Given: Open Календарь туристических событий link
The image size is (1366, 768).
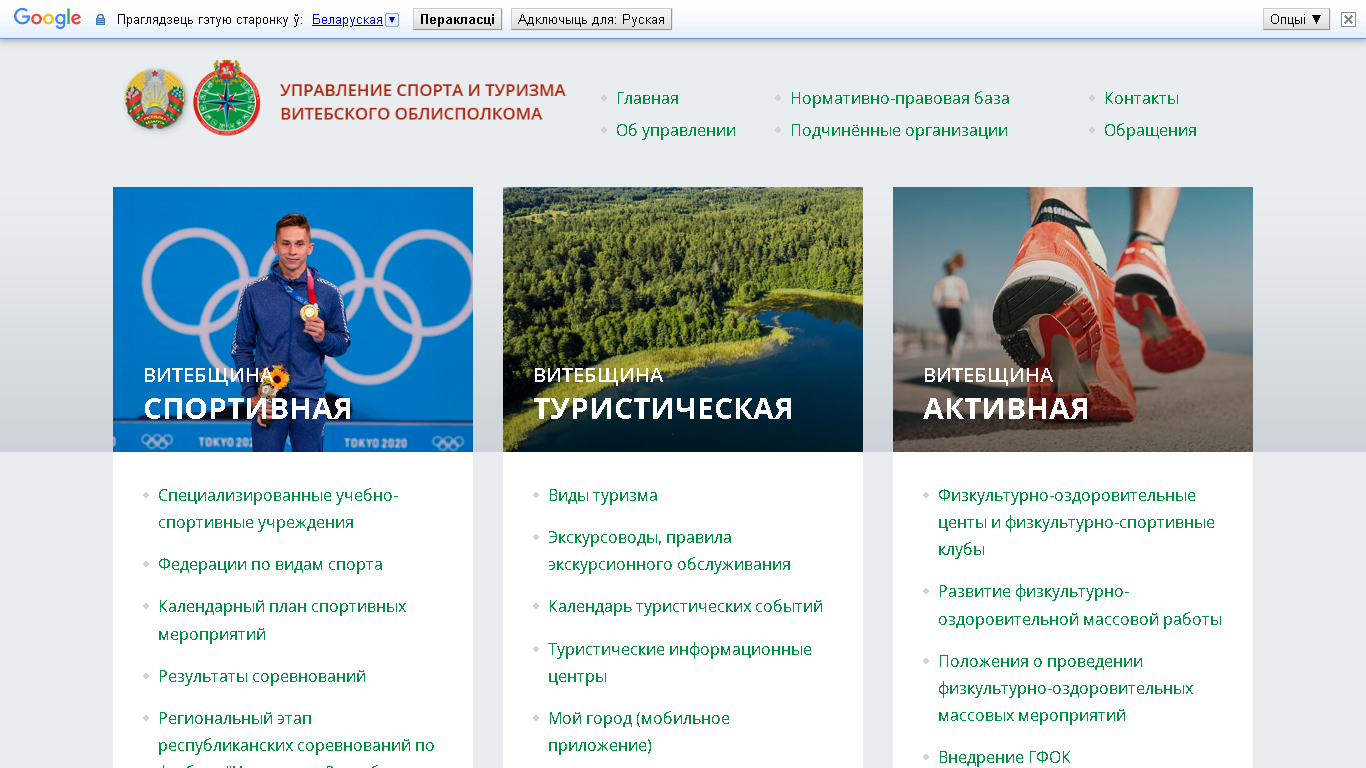Looking at the screenshot, I should 685,606.
